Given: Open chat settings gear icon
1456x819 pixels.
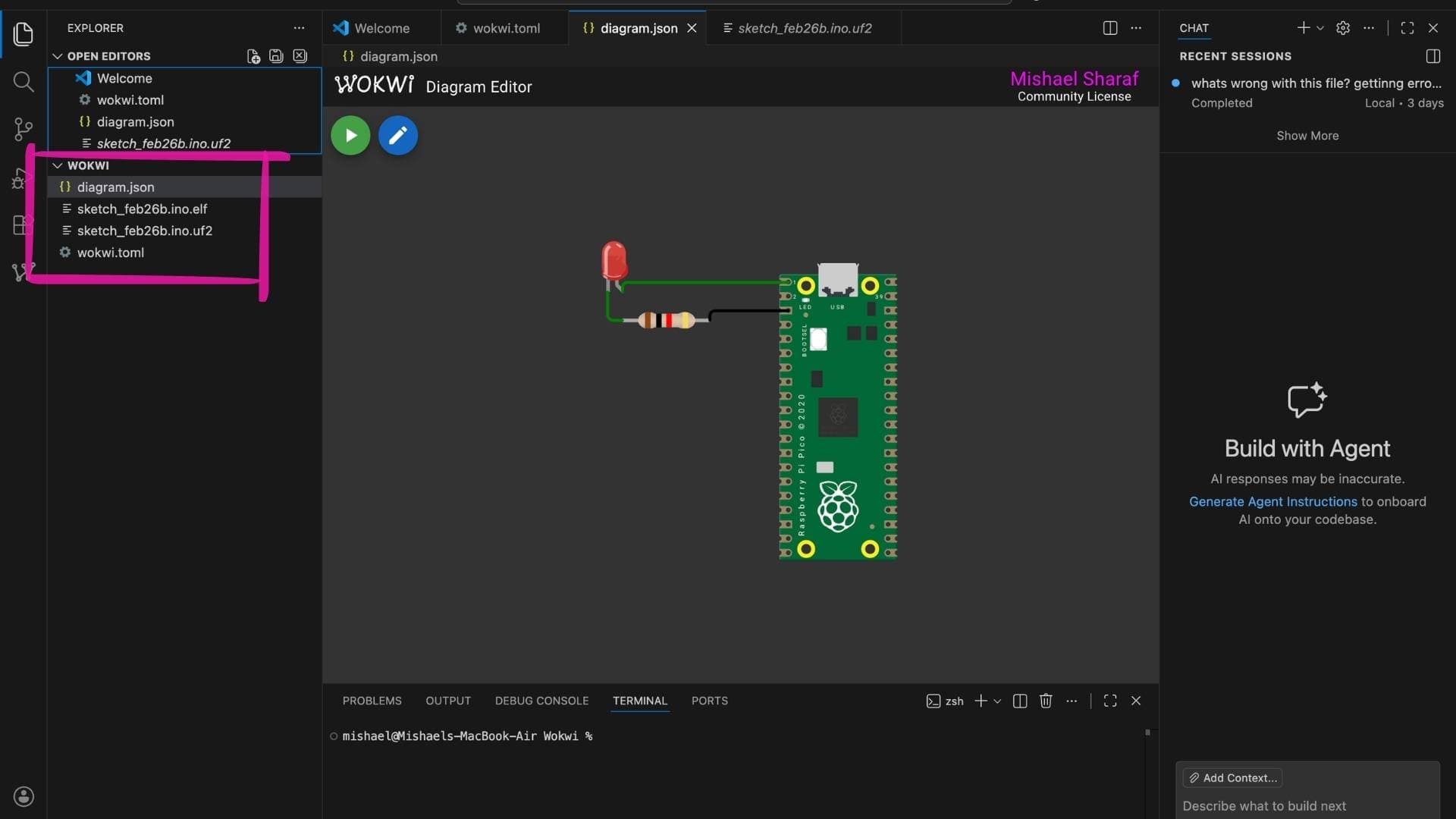Looking at the screenshot, I should pyautogui.click(x=1342, y=28).
